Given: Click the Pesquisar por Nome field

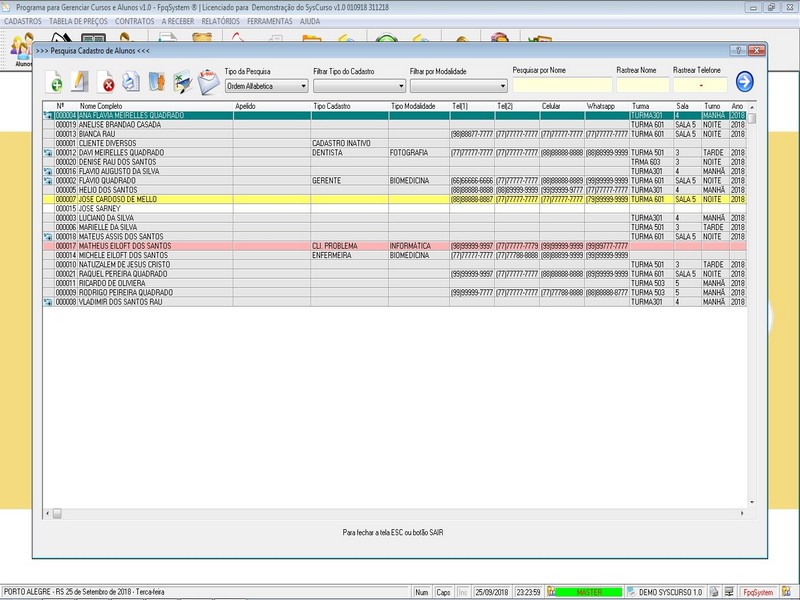Looking at the screenshot, I should pos(562,85).
